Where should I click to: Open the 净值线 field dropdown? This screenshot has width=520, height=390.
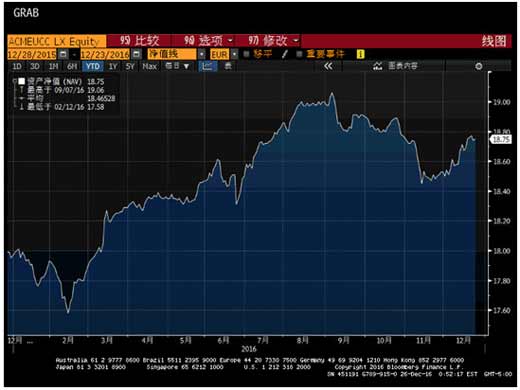pos(202,54)
